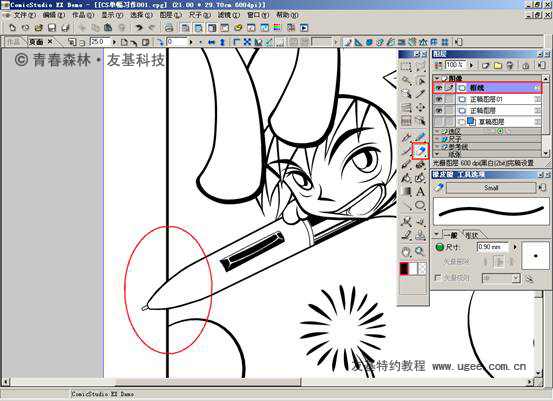Image resolution: width=553 pixels, height=401 pixels.
Task: Select the Eraser tool in the toolbox
Action: (x=420, y=151)
